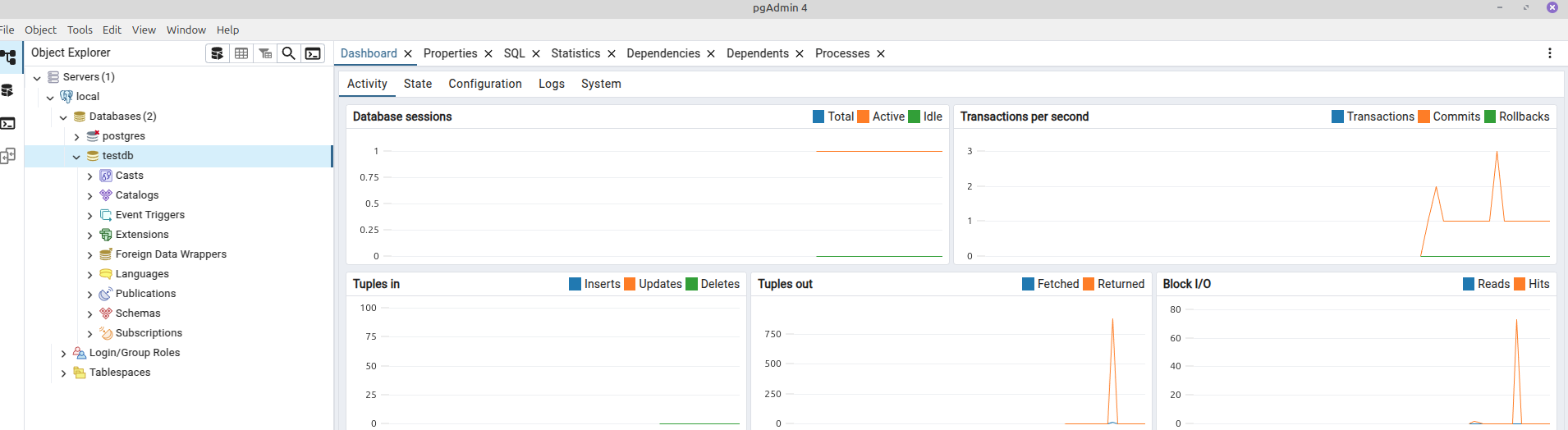Viewport: 1568px width, 430px height.
Task: Open Search Objects magnifier icon
Action: tap(289, 53)
